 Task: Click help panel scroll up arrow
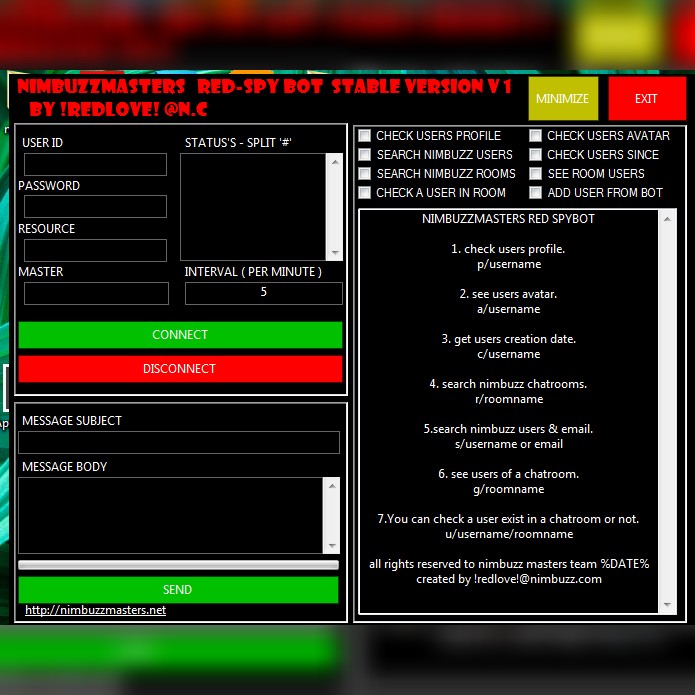pos(668,219)
